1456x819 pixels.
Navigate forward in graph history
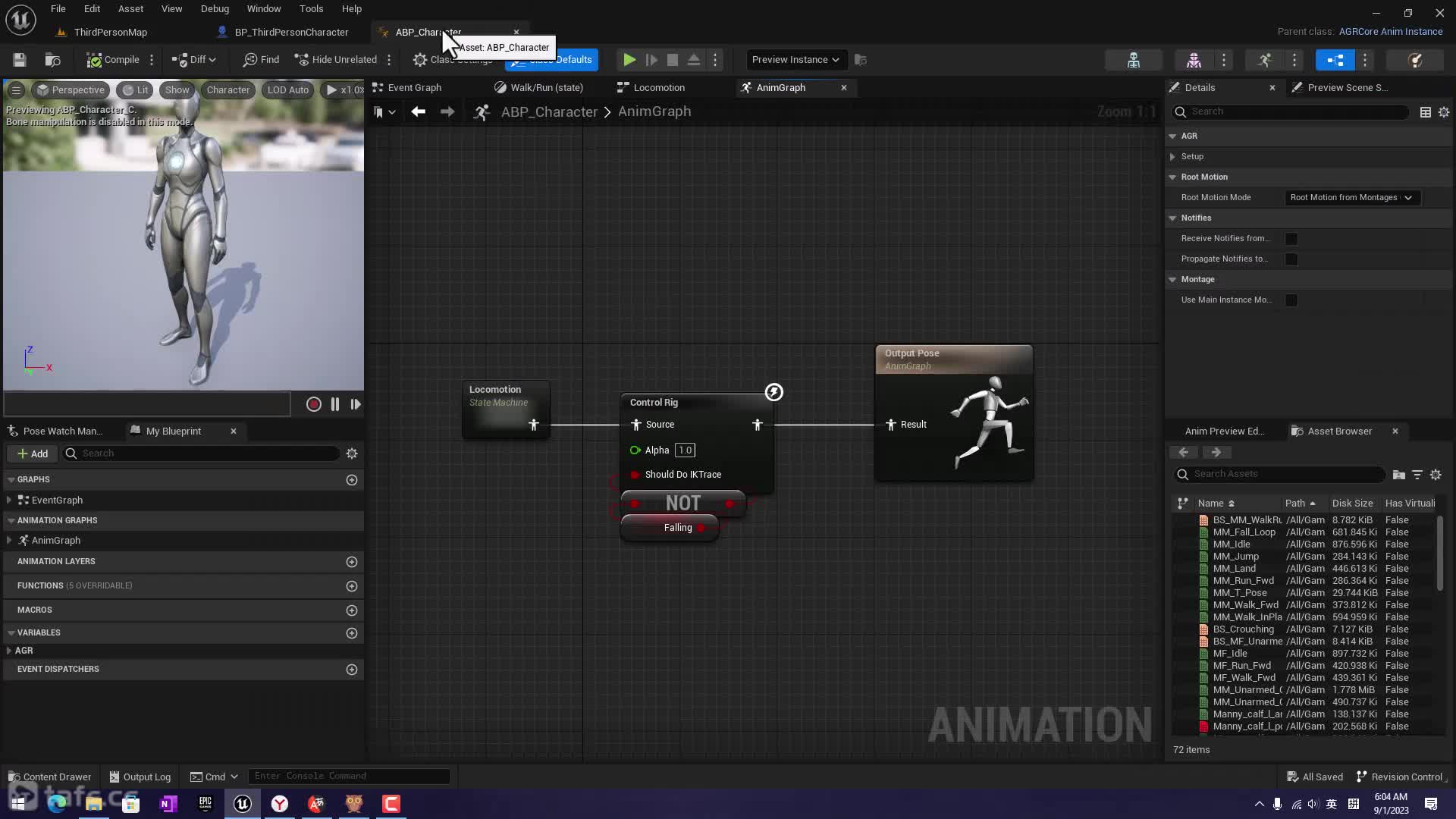(x=447, y=112)
